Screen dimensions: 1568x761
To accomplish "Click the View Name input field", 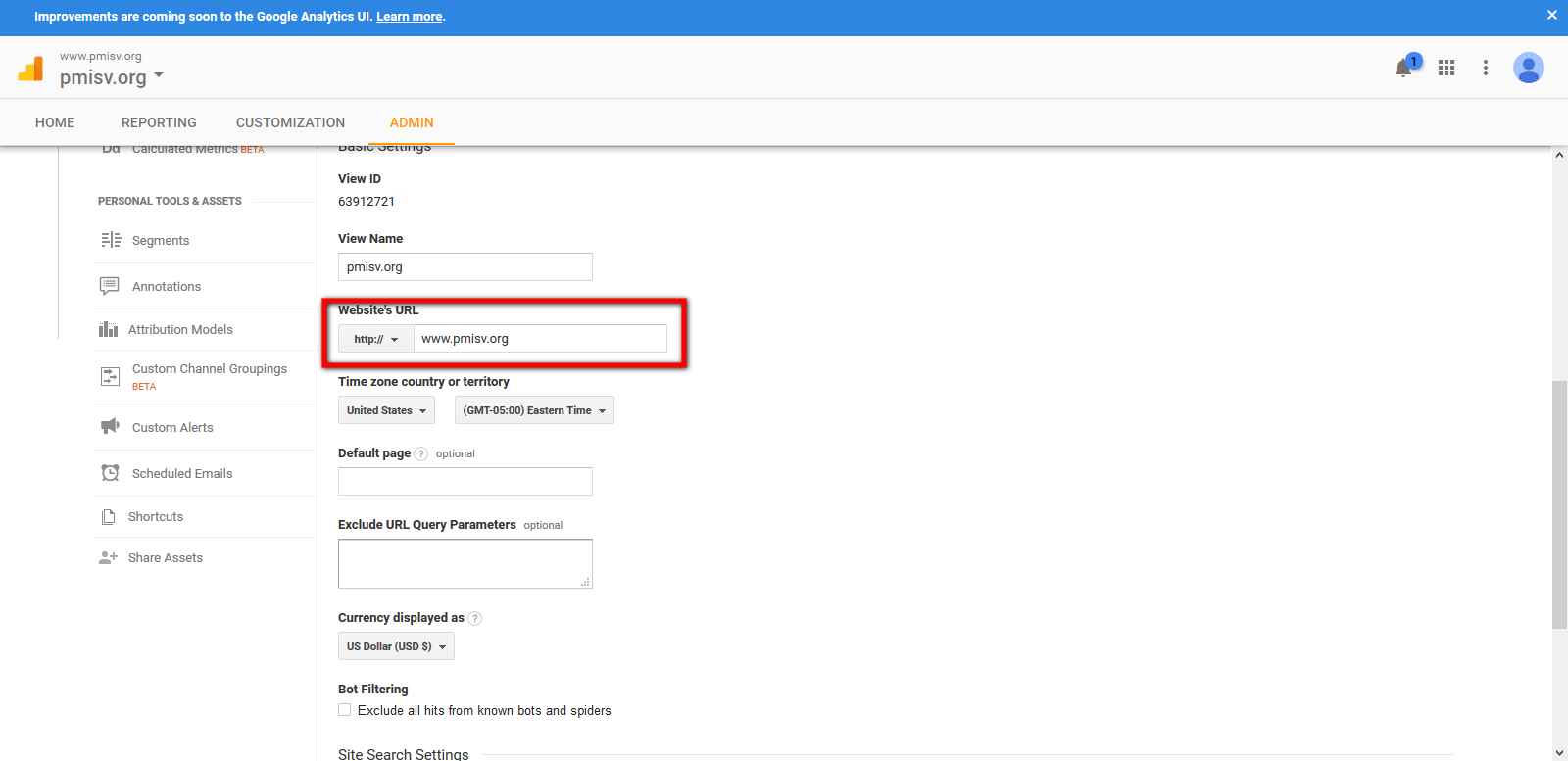I will (x=465, y=266).
